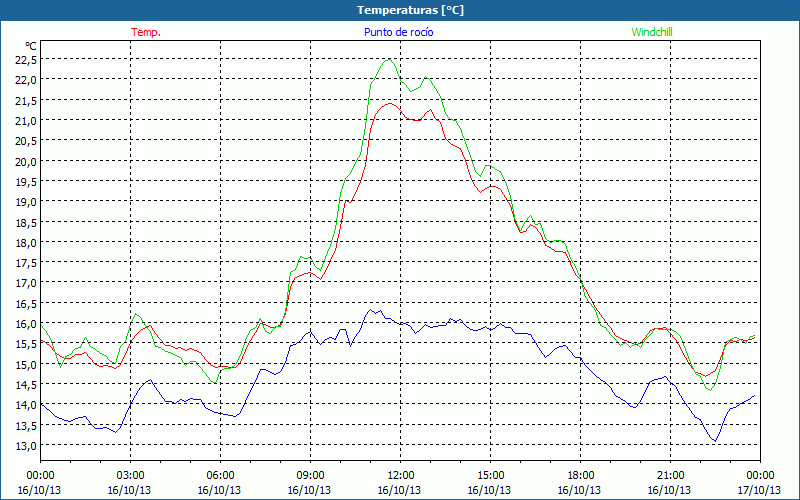800x500 pixels.
Task: Click the 21:00 time label
Action: coord(670,475)
